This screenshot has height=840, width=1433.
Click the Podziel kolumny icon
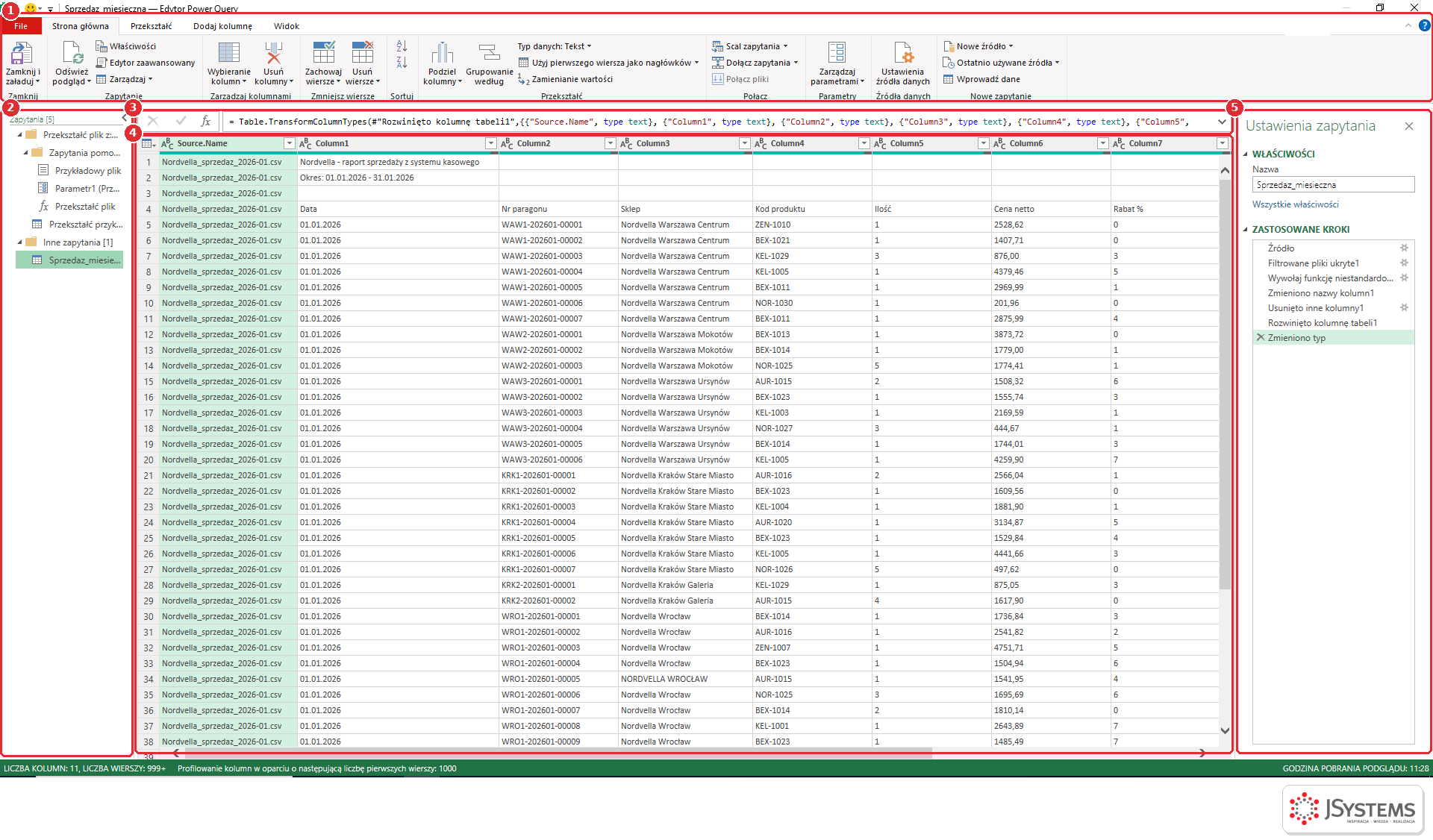tap(442, 54)
